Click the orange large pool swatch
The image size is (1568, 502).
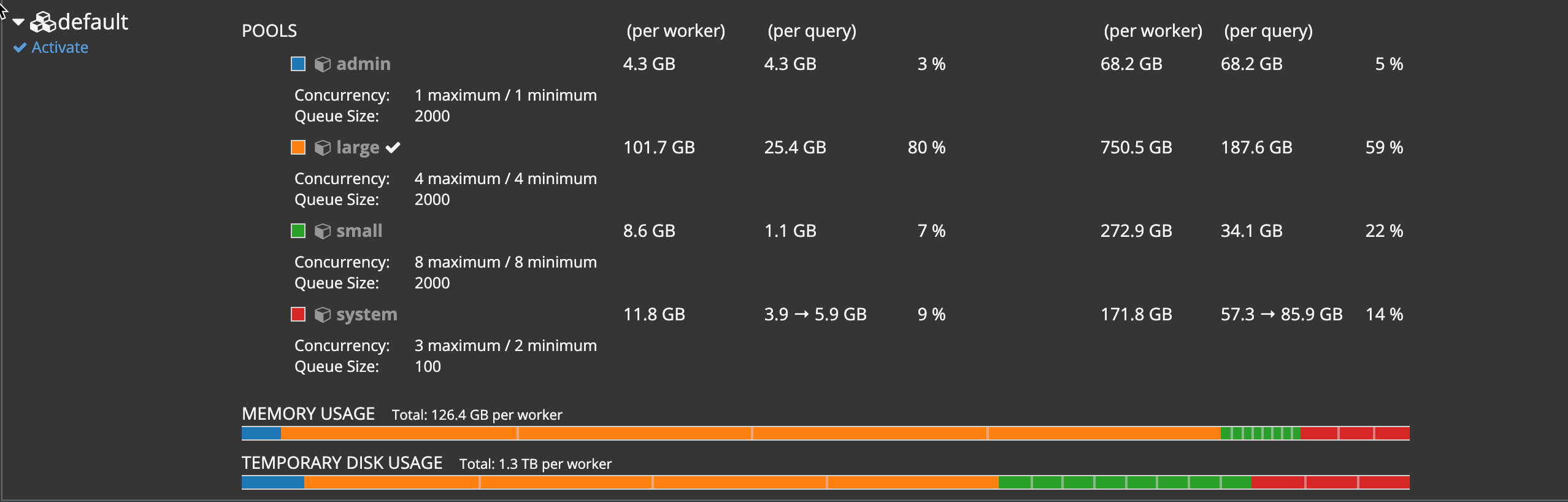coord(298,147)
